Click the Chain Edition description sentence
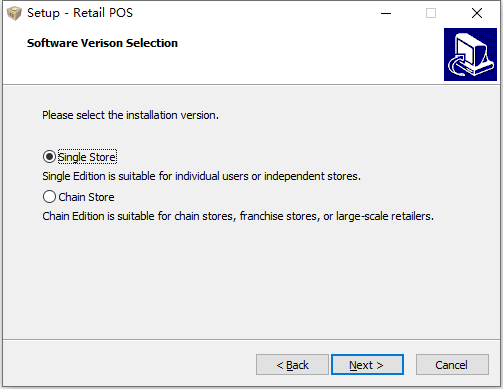Image resolution: width=503 pixels, height=389 pixels. [238, 216]
